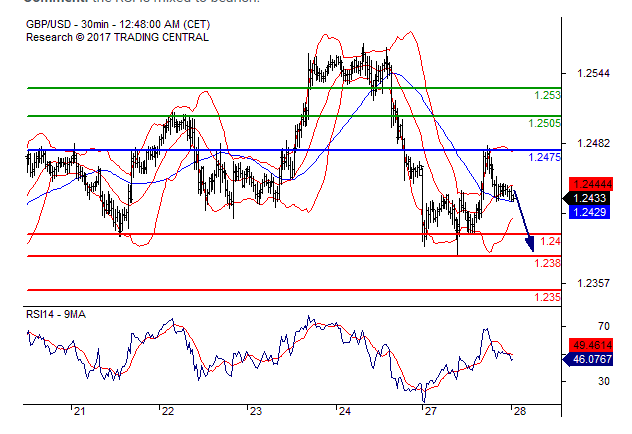Click the 1.2482 price axis value

pos(593,143)
